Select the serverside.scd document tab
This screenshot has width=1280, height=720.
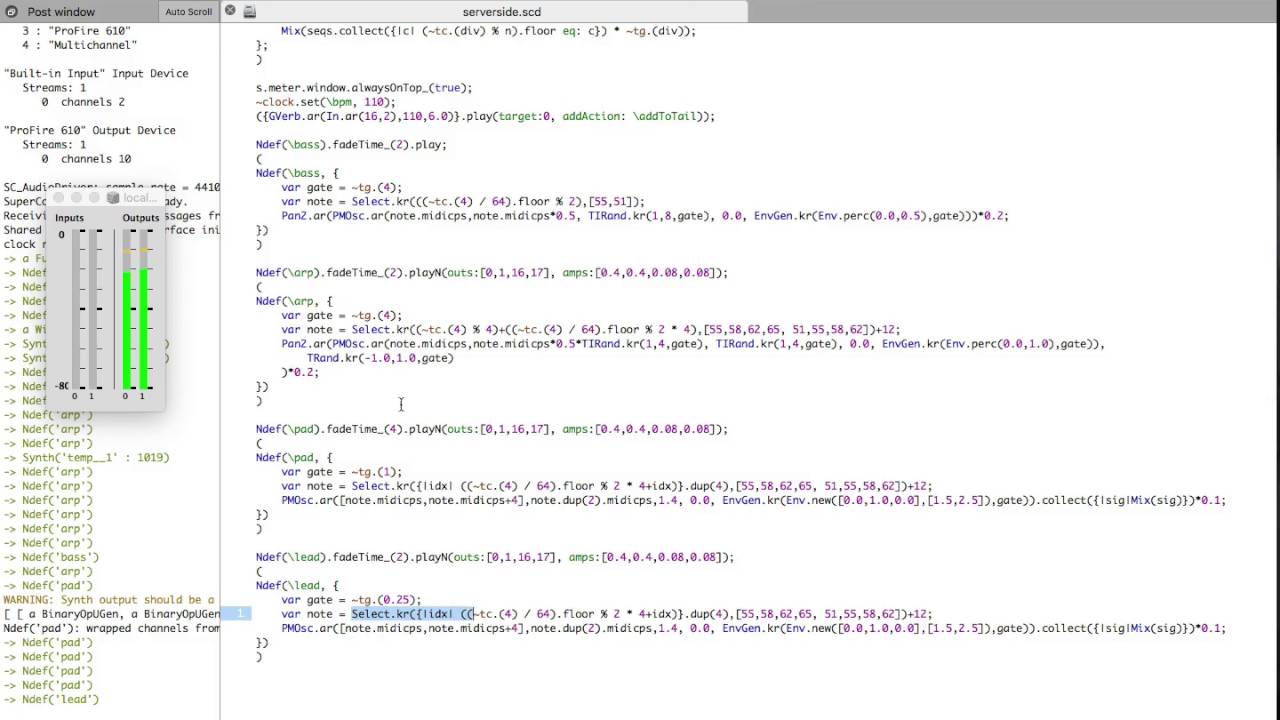coord(484,11)
